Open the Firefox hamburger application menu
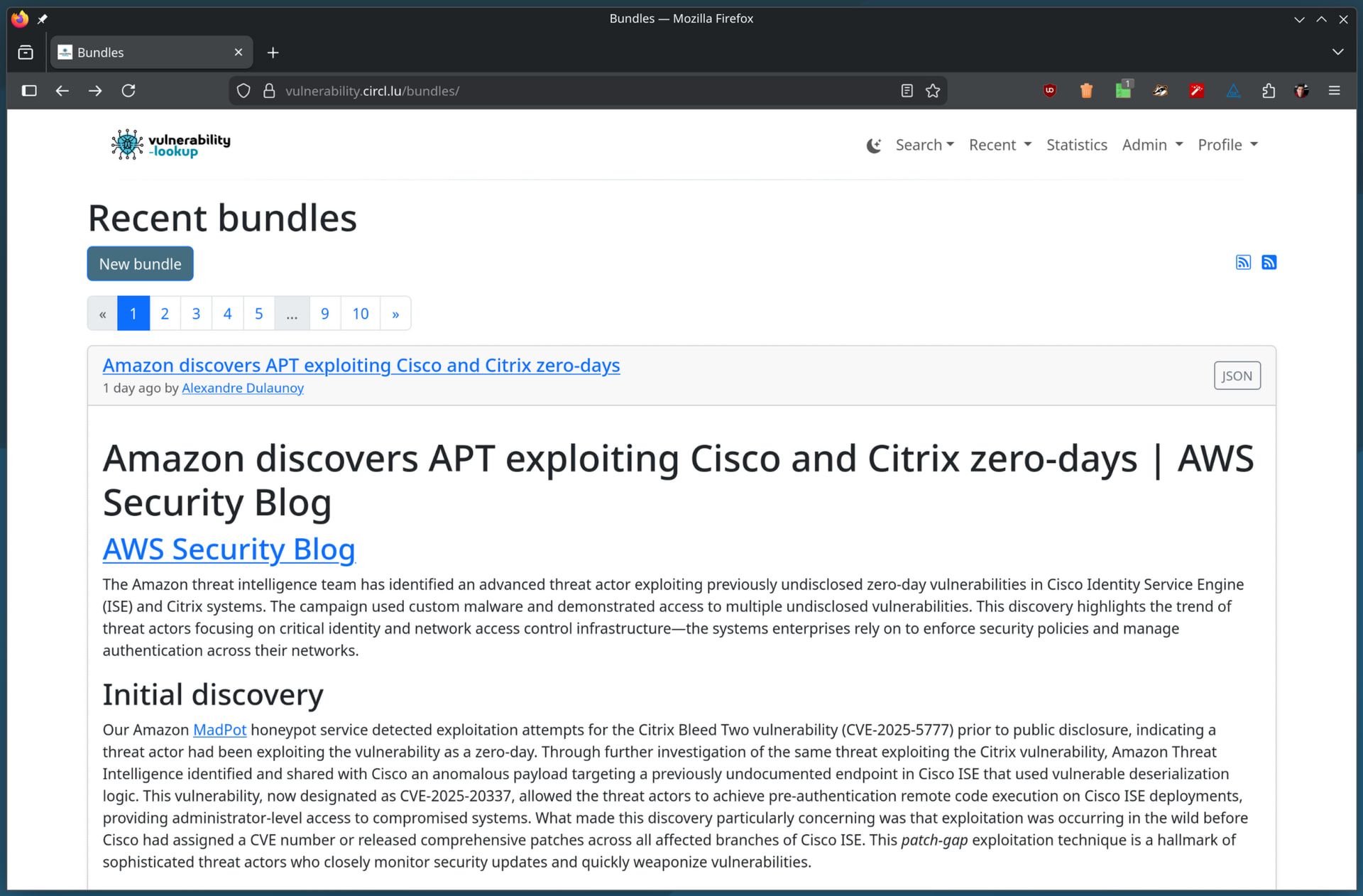Image resolution: width=1363 pixels, height=896 pixels. pyautogui.click(x=1334, y=91)
